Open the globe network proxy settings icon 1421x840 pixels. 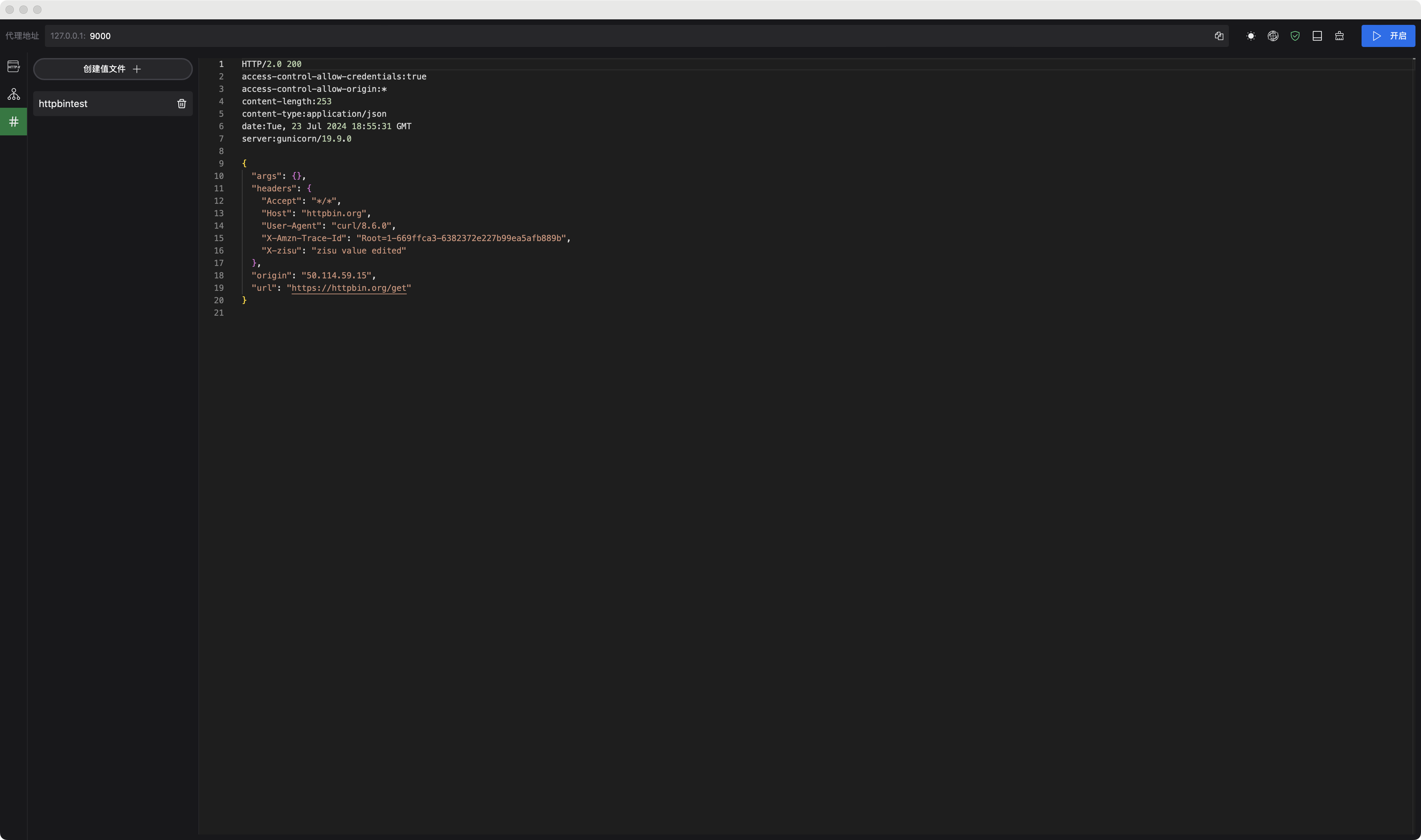pyautogui.click(x=1273, y=36)
